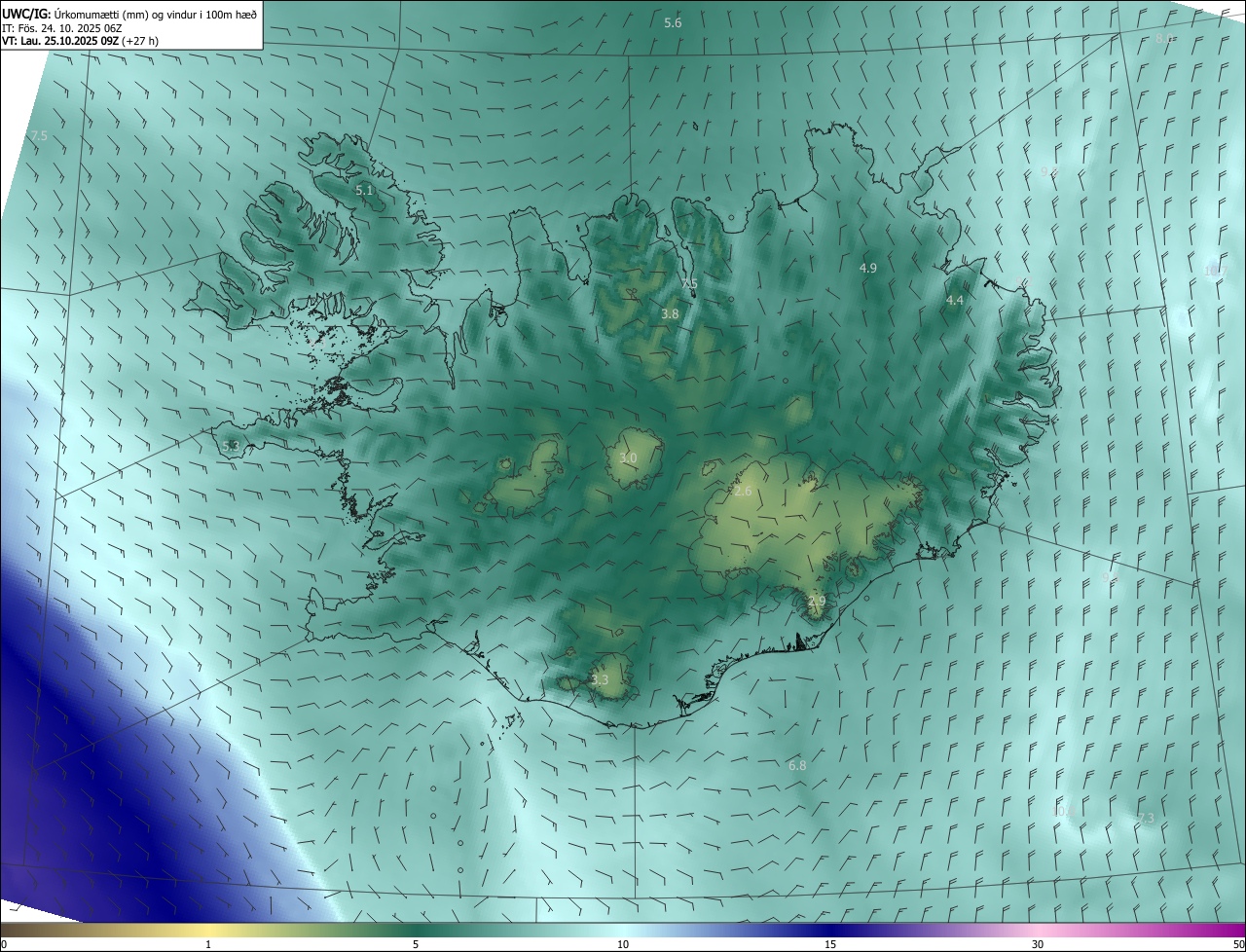
Task: Click the colour scale label 30
Action: pyautogui.click(x=1038, y=945)
